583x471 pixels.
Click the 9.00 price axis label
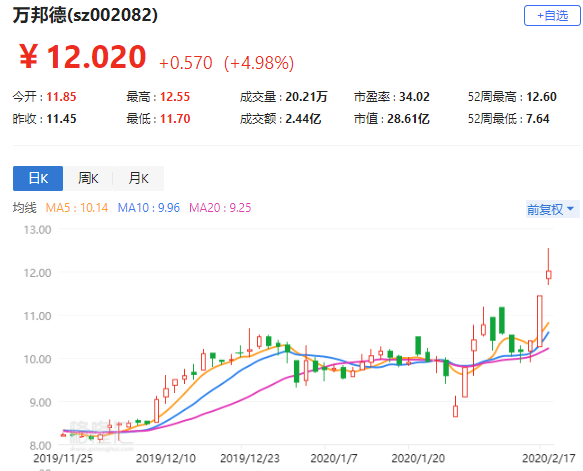pyautogui.click(x=40, y=402)
